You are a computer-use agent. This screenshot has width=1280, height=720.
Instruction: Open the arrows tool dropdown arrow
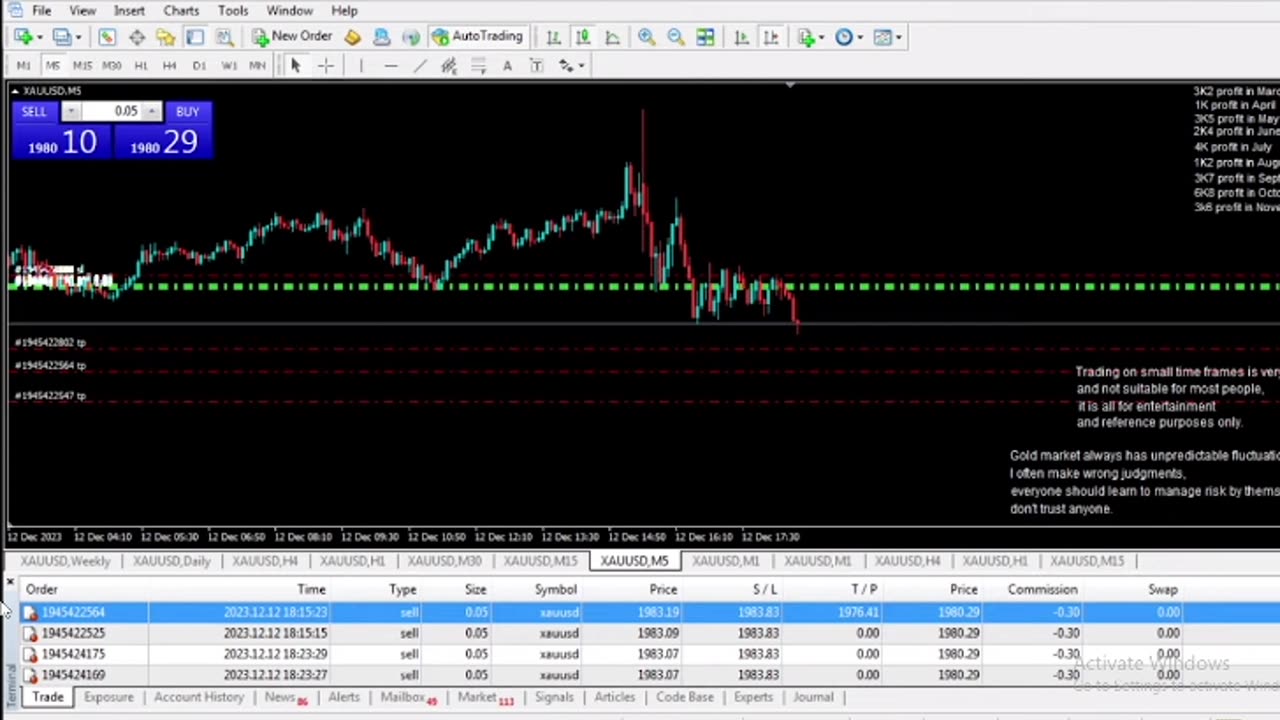[581, 66]
